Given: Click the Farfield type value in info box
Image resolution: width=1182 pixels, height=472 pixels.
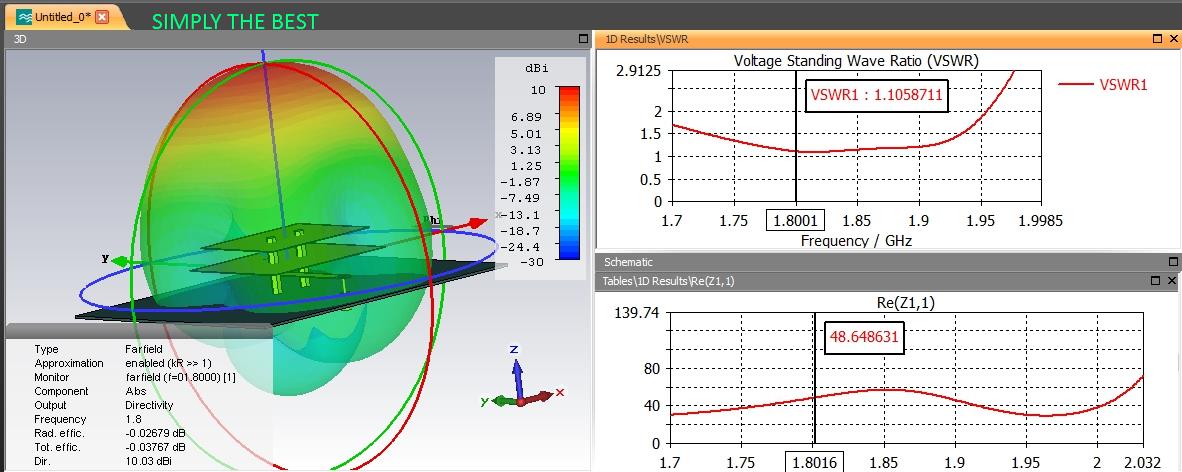Looking at the screenshot, I should (x=143, y=349).
